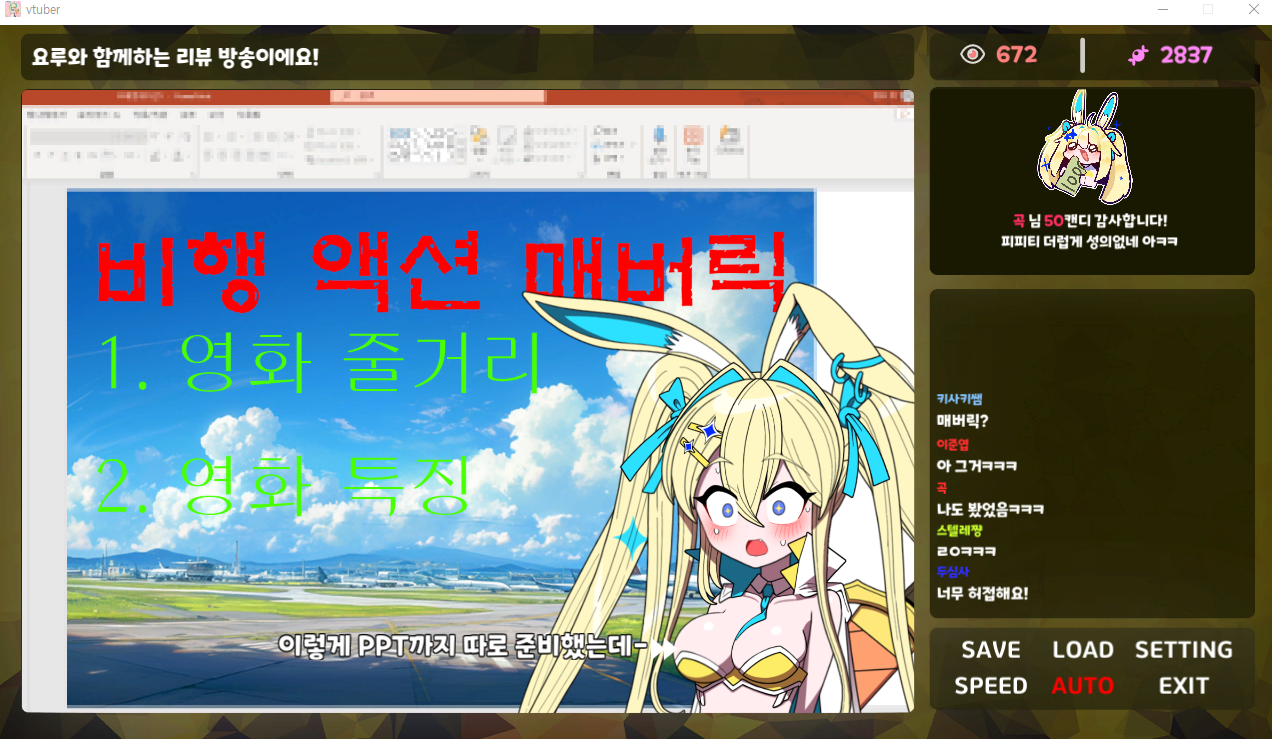Screen dimensions: 1272x739
Task: Change the game SPEED
Action: pyautogui.click(x=991, y=686)
